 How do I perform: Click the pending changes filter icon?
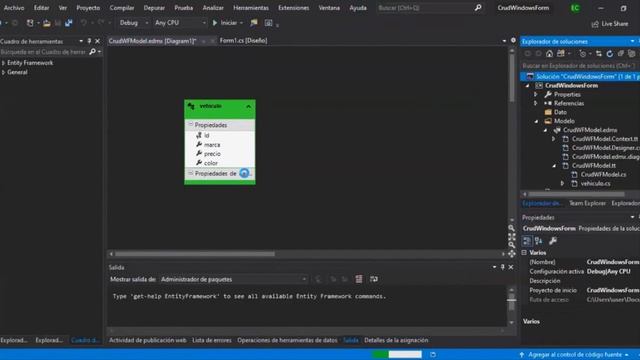pyautogui.click(x=582, y=53)
